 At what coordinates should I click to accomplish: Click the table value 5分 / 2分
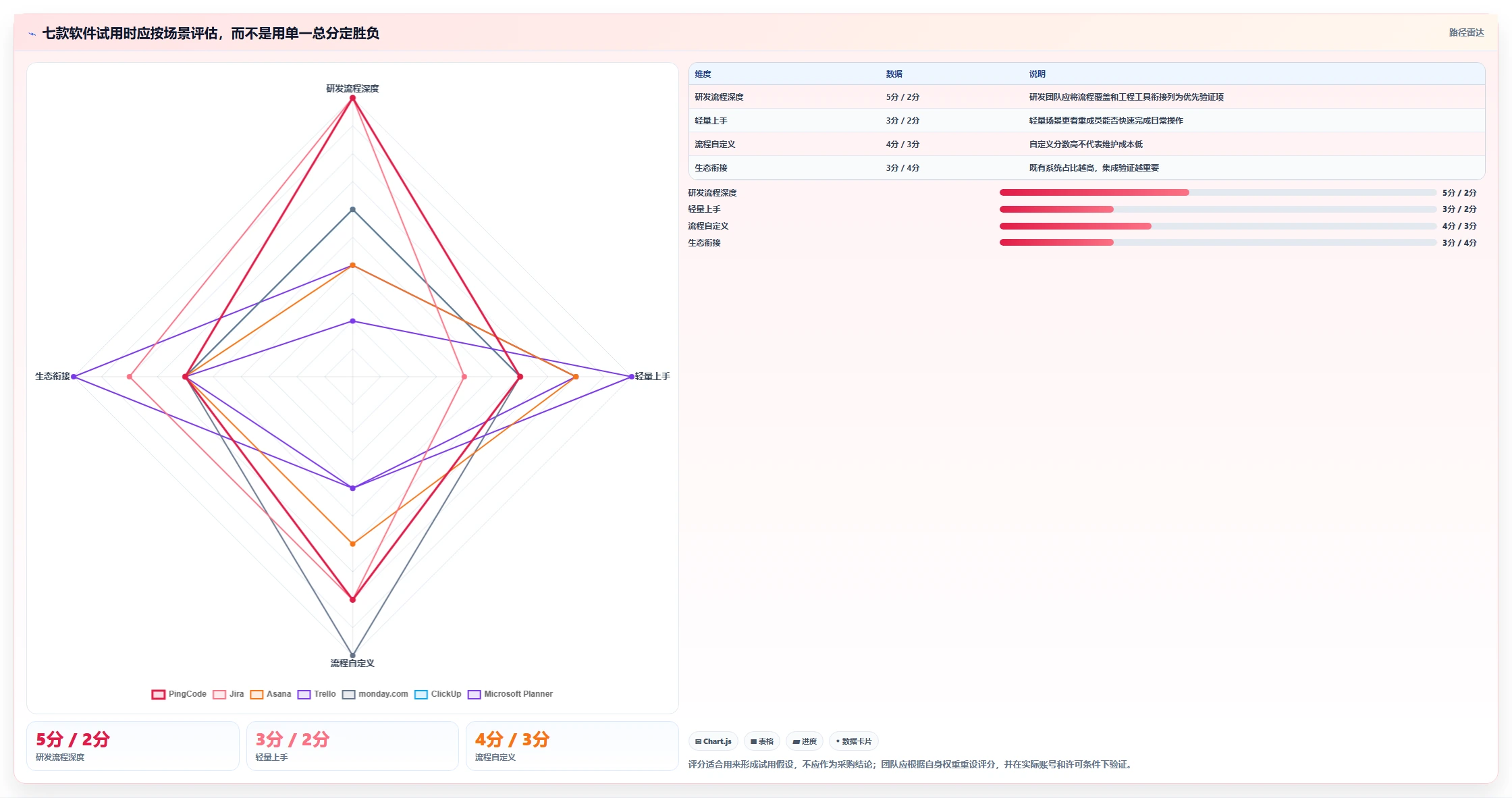(x=902, y=97)
